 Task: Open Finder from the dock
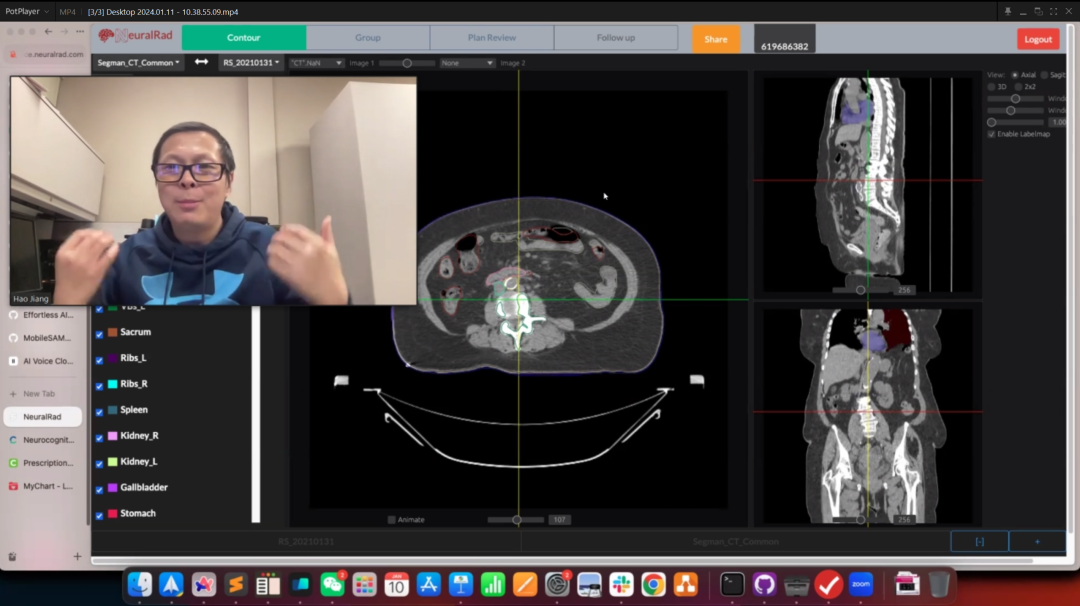coord(140,585)
